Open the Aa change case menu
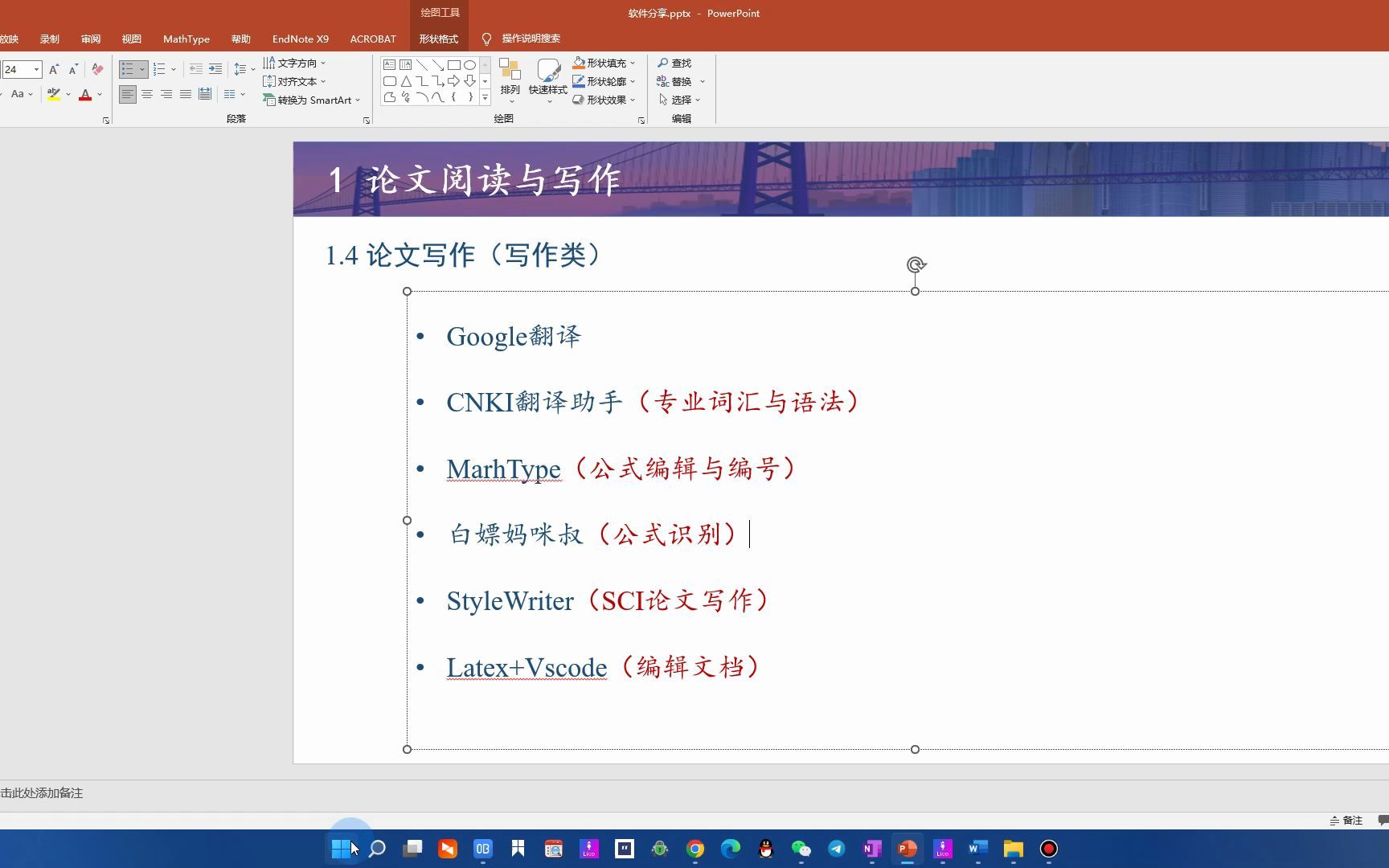1389x868 pixels. 22,94
